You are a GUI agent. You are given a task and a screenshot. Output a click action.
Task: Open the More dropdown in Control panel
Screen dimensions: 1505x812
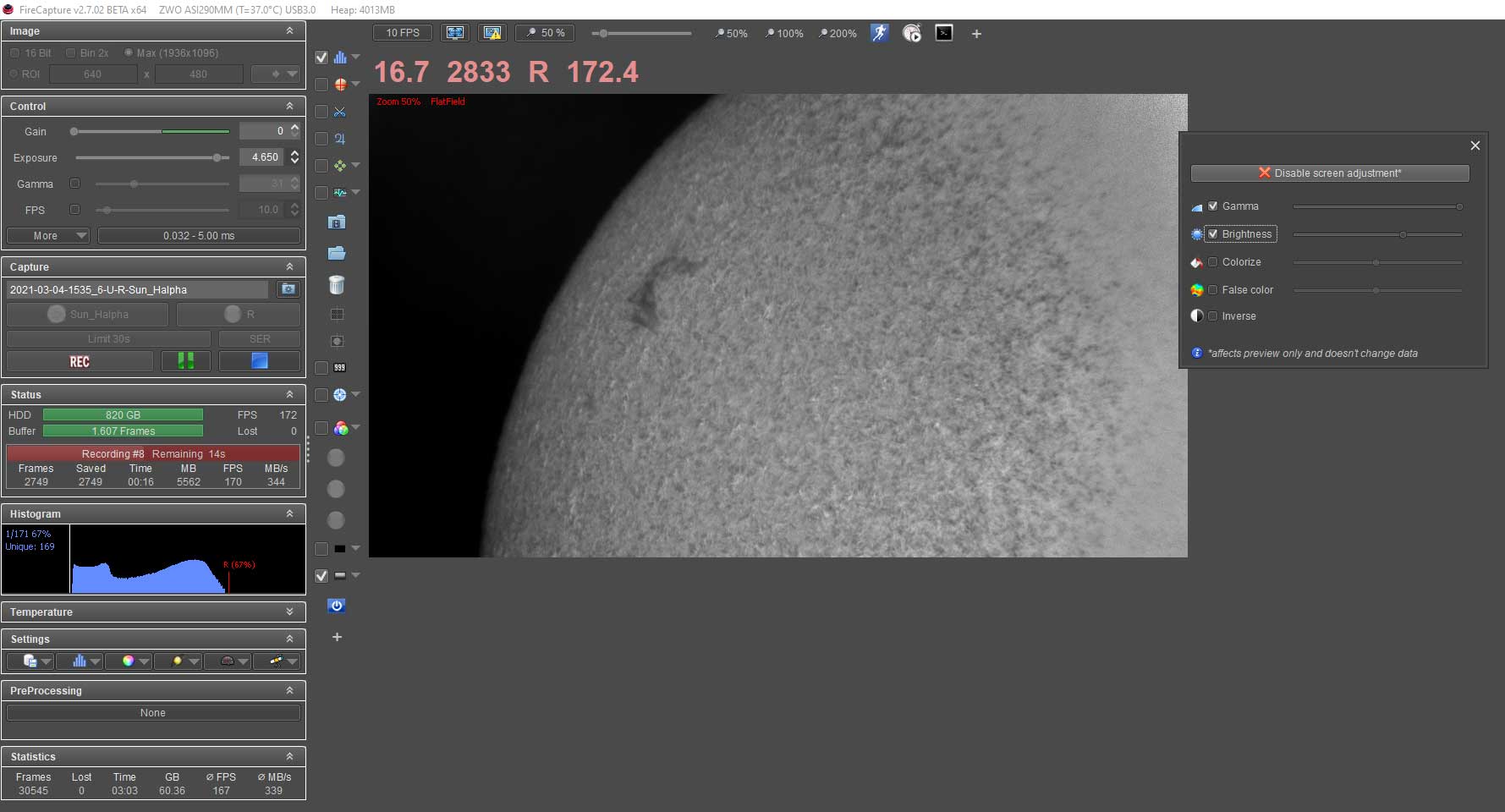pos(48,236)
